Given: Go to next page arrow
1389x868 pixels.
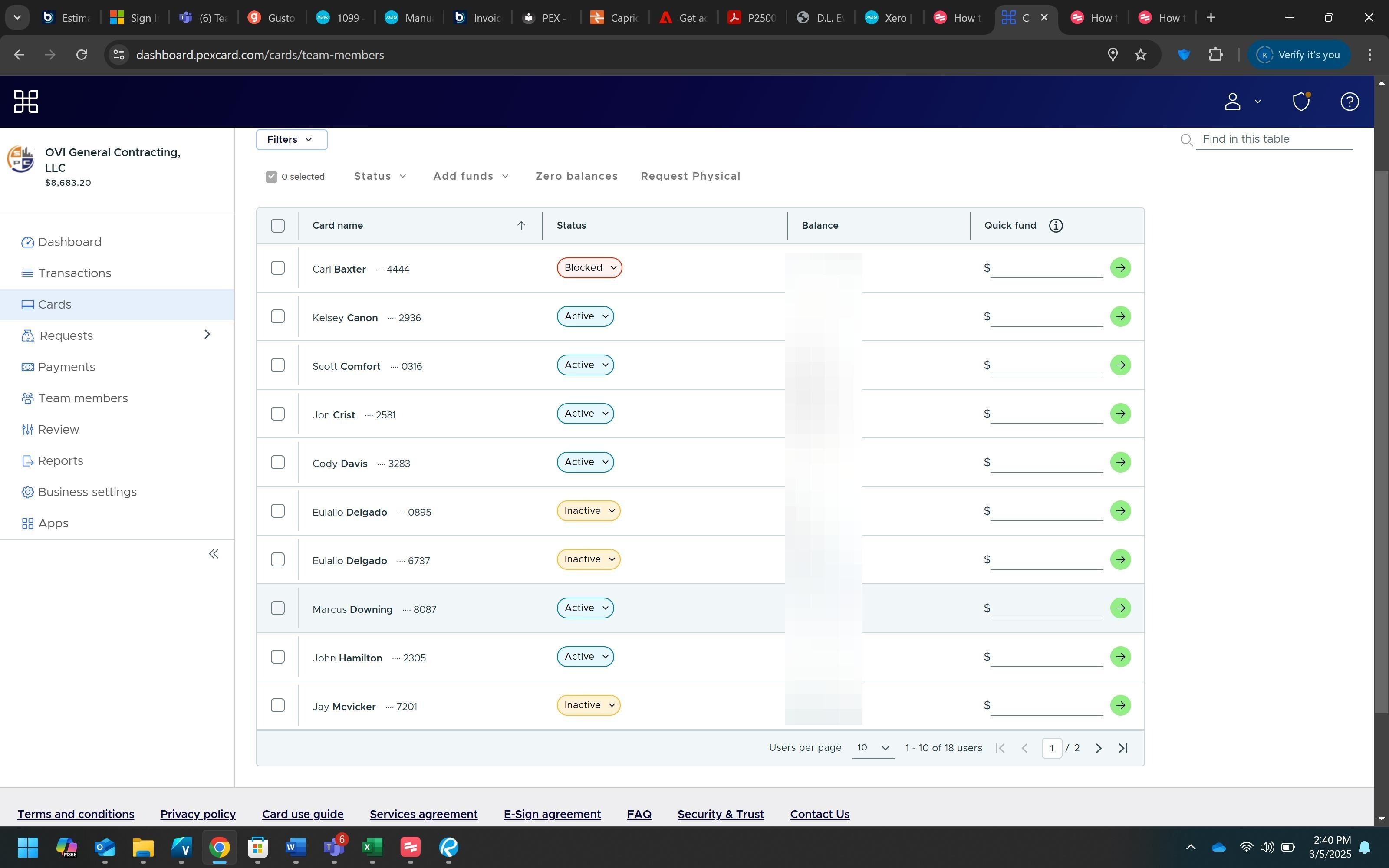Looking at the screenshot, I should (1098, 748).
